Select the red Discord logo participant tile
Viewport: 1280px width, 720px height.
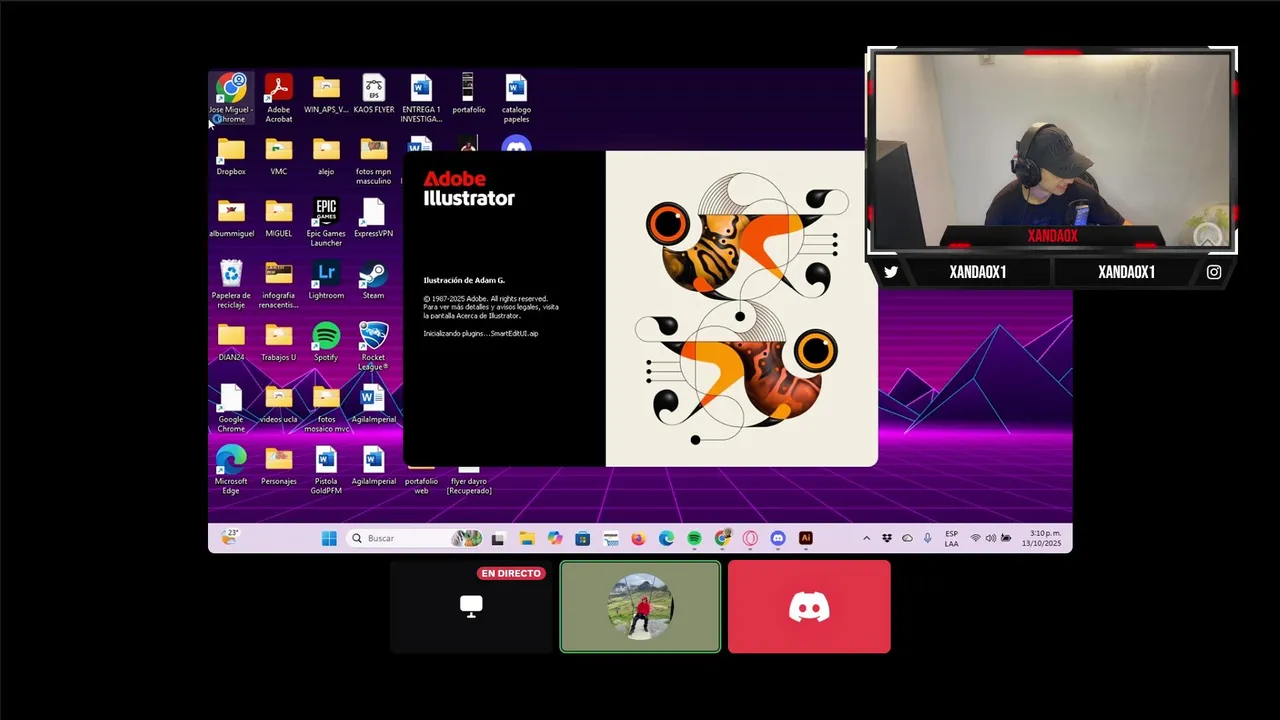pos(809,606)
